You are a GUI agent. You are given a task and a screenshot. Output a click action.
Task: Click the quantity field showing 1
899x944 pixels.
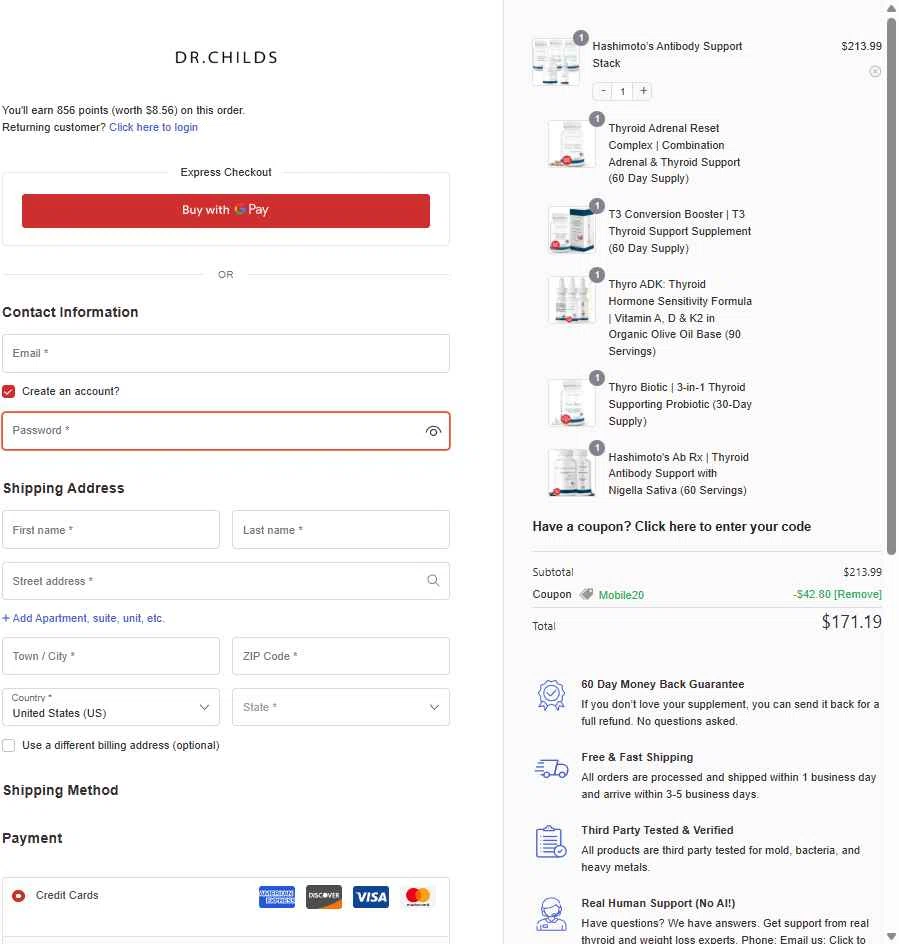[623, 92]
